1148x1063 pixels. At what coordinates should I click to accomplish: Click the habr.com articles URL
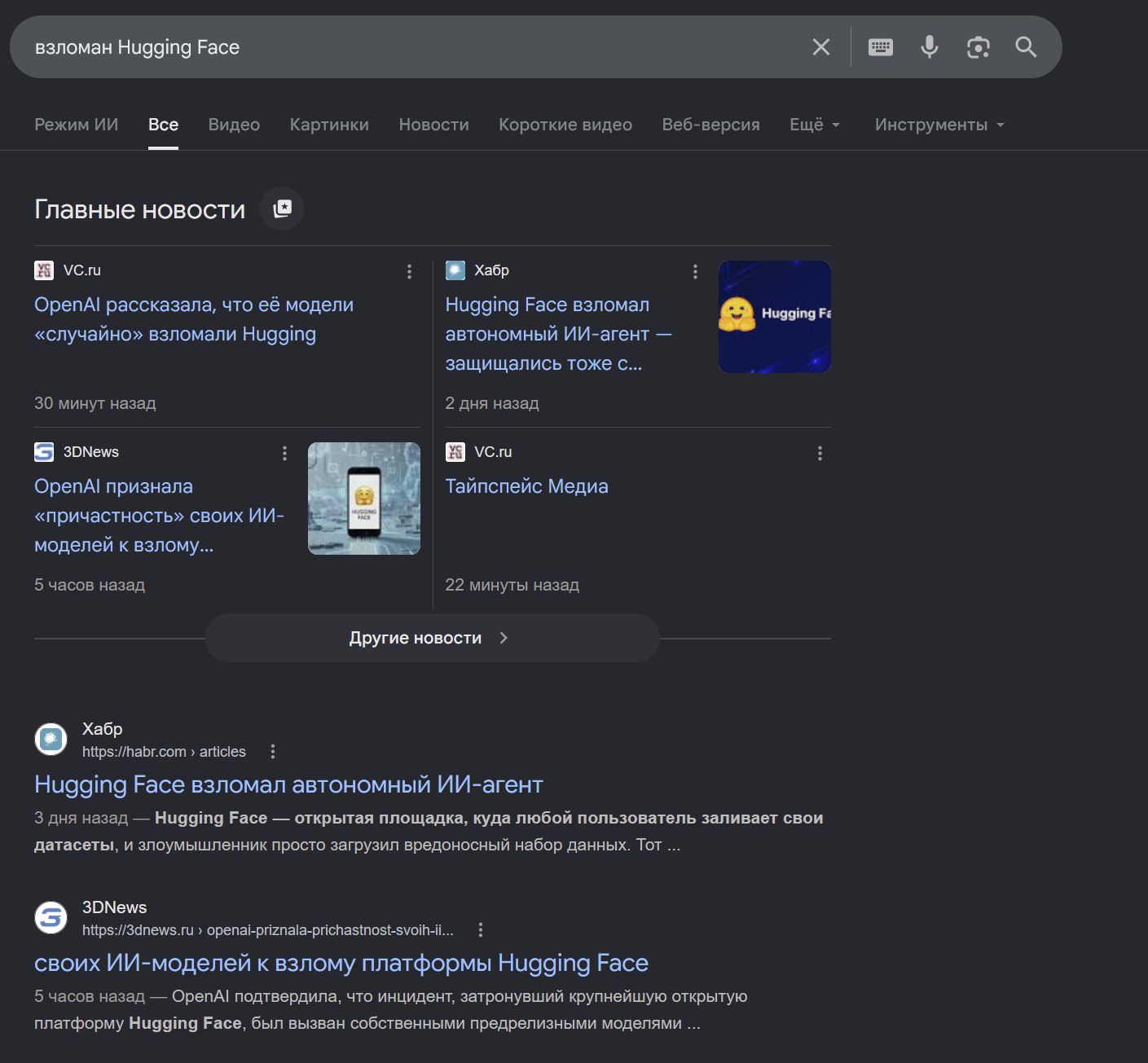click(164, 752)
